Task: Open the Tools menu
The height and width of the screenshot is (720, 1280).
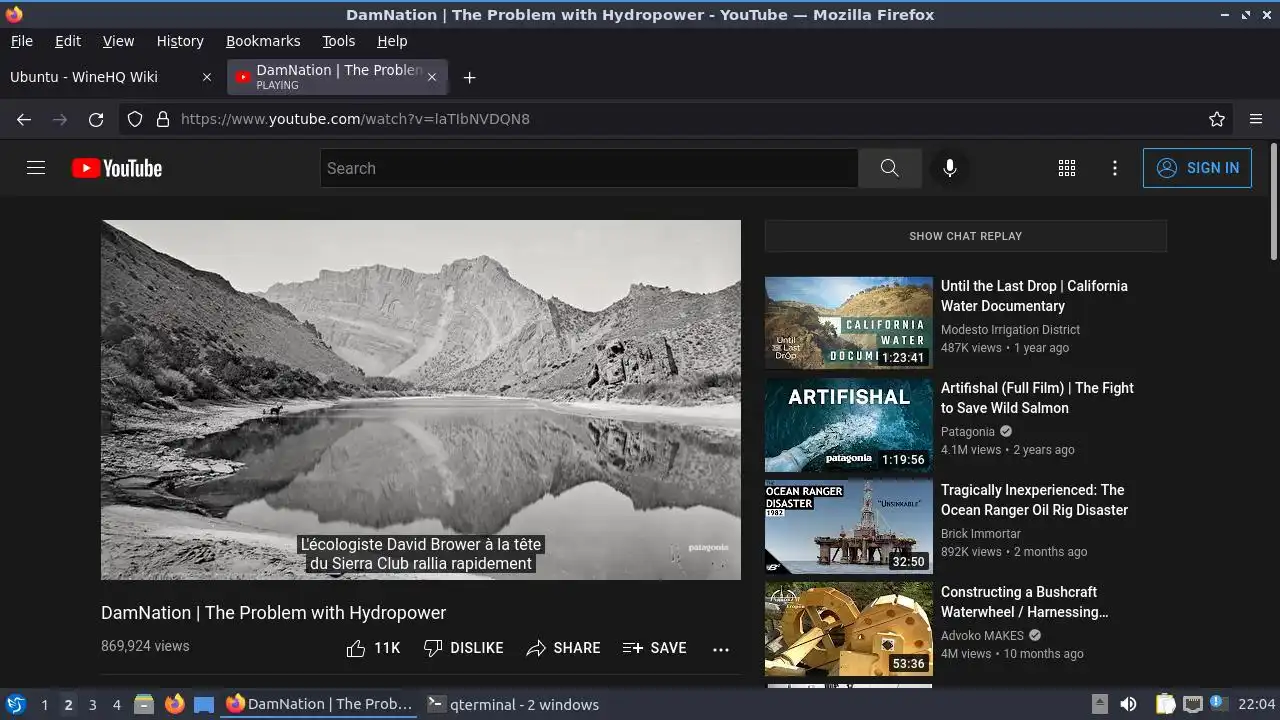Action: click(338, 41)
